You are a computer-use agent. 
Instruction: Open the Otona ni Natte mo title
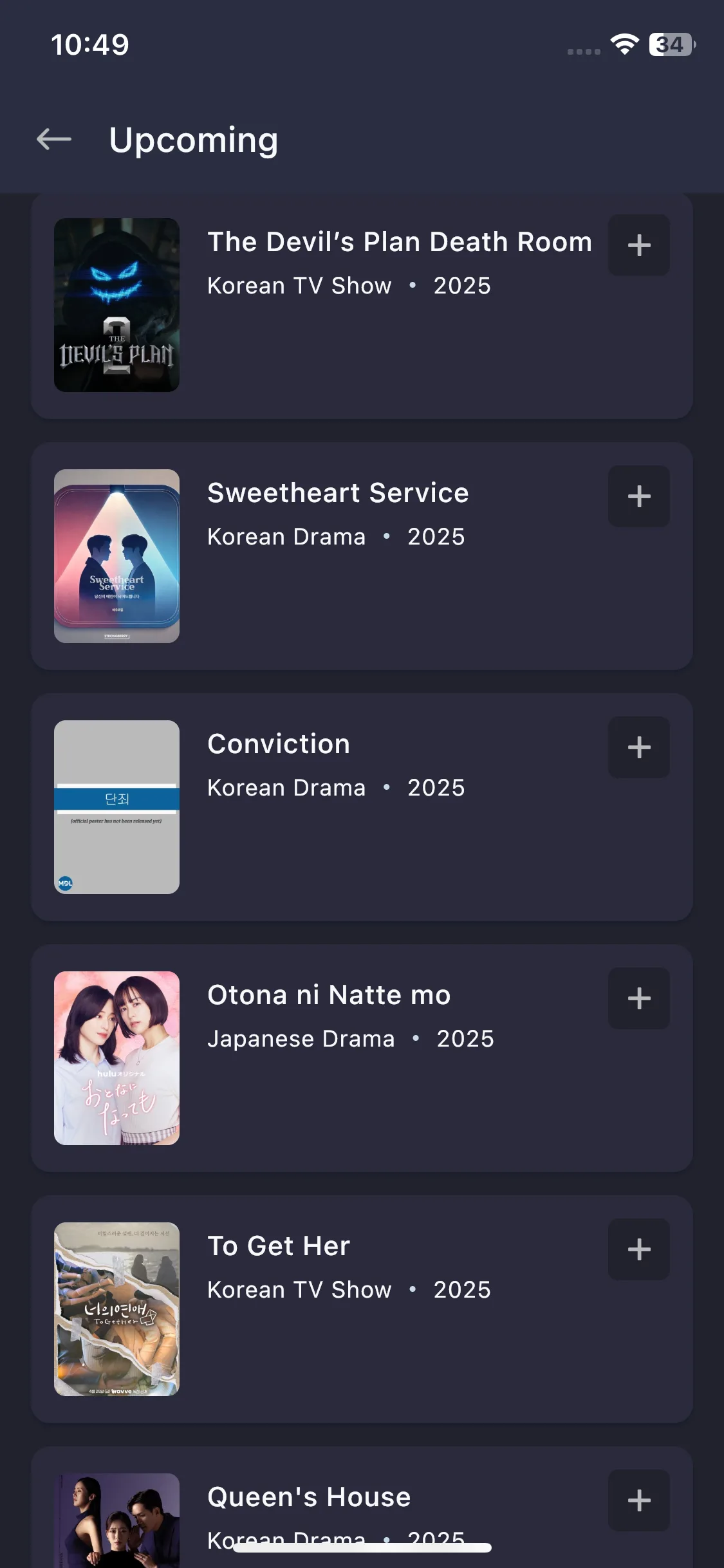(329, 995)
